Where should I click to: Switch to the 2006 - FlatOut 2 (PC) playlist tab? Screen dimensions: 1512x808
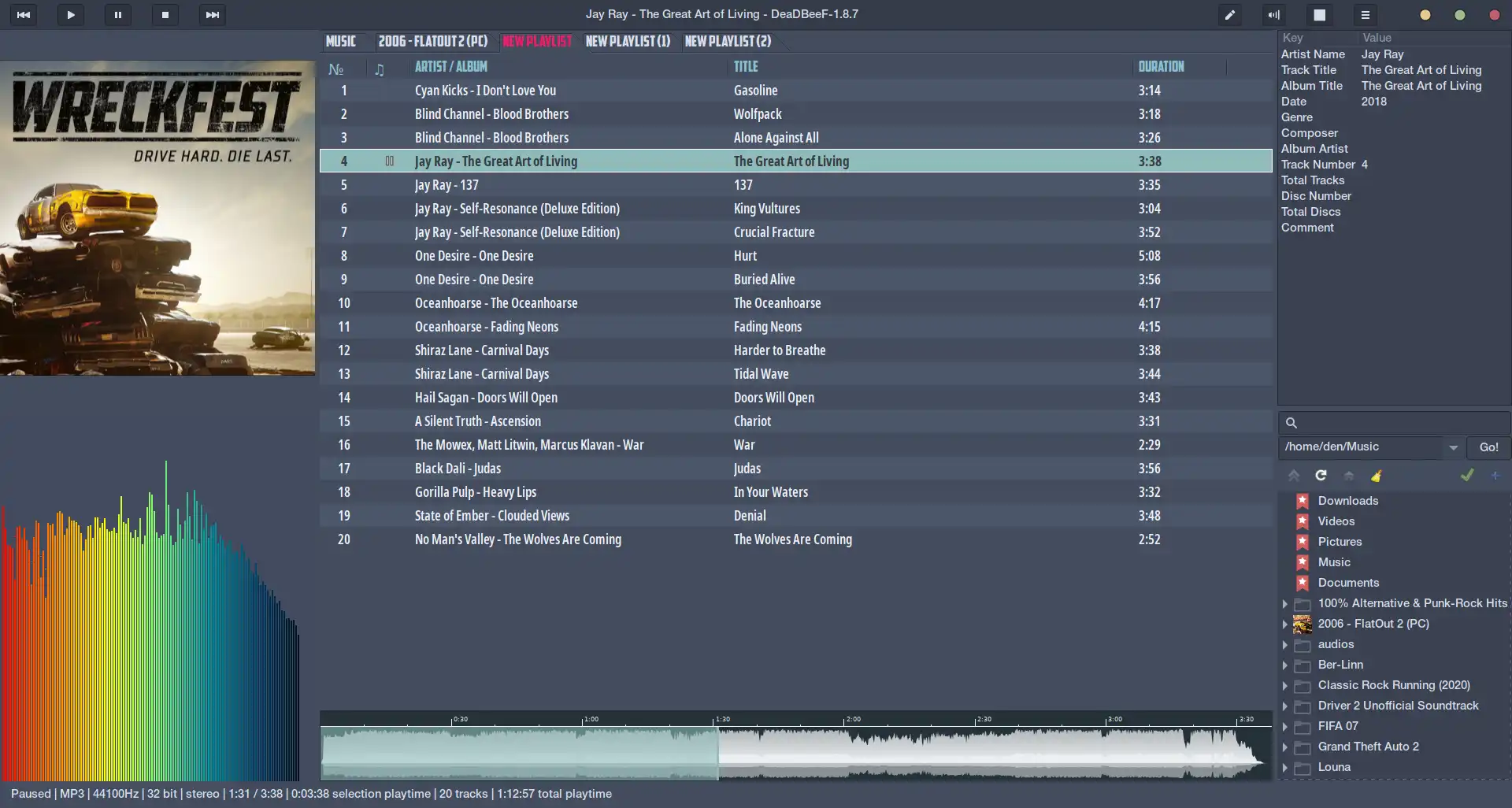[432, 41]
